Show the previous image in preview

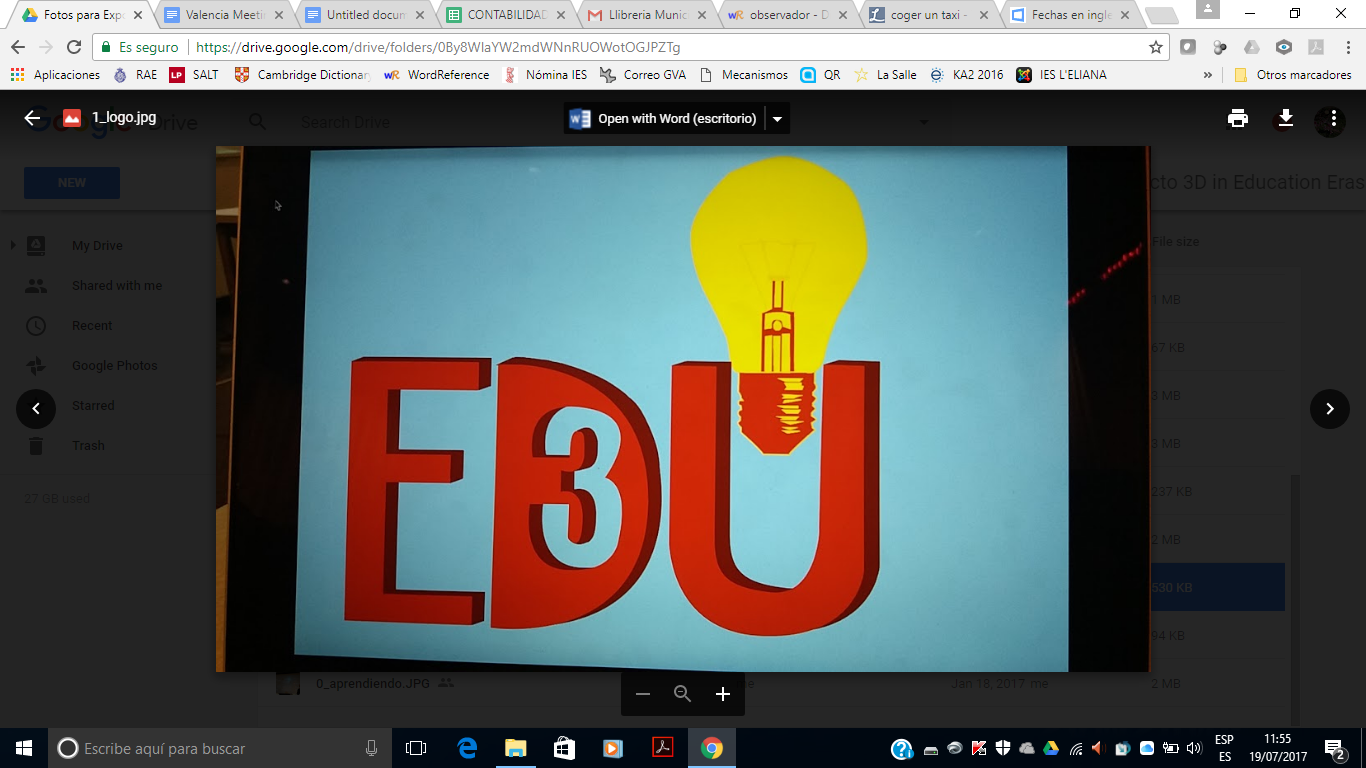(36, 408)
